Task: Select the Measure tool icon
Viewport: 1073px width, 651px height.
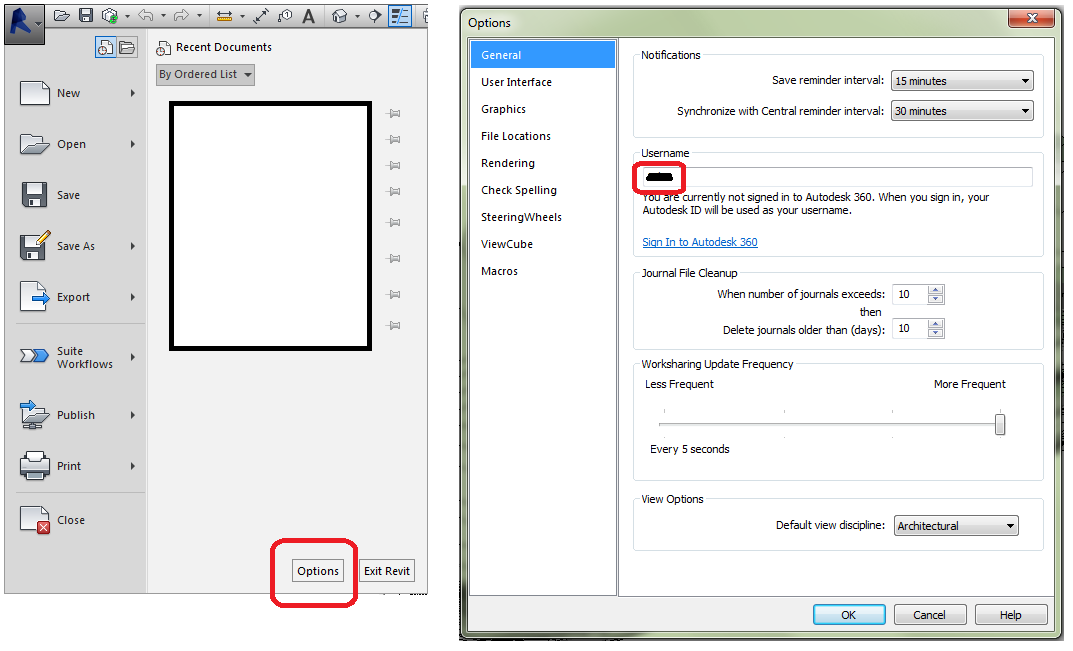Action: pyautogui.click(x=224, y=16)
